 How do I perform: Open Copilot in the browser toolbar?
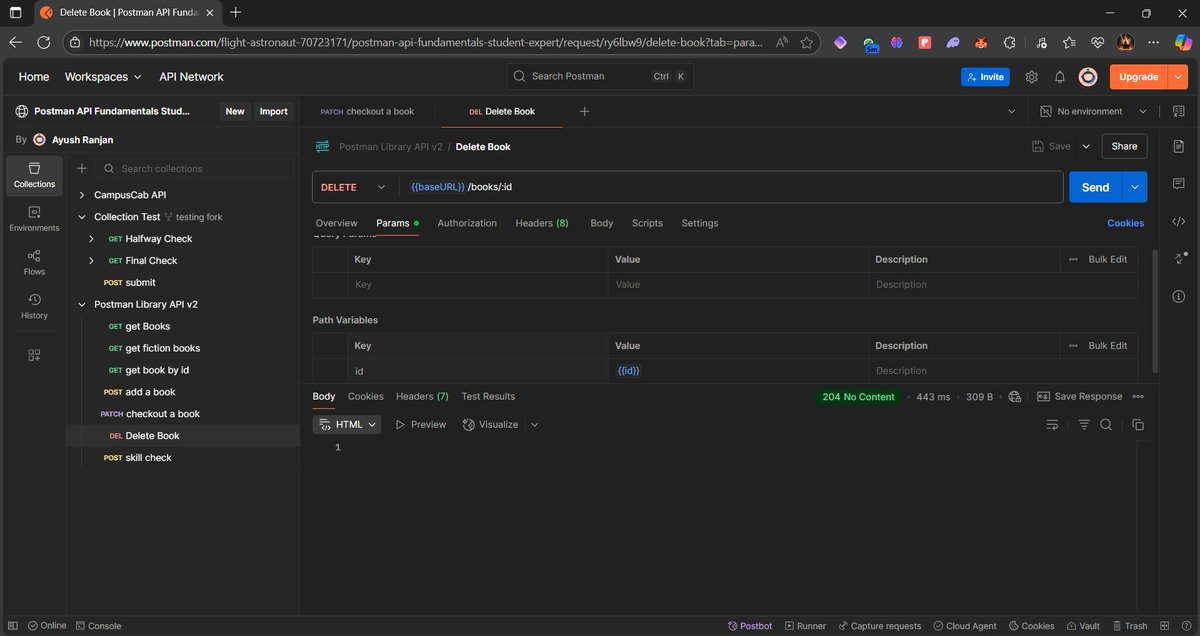(x=1183, y=43)
